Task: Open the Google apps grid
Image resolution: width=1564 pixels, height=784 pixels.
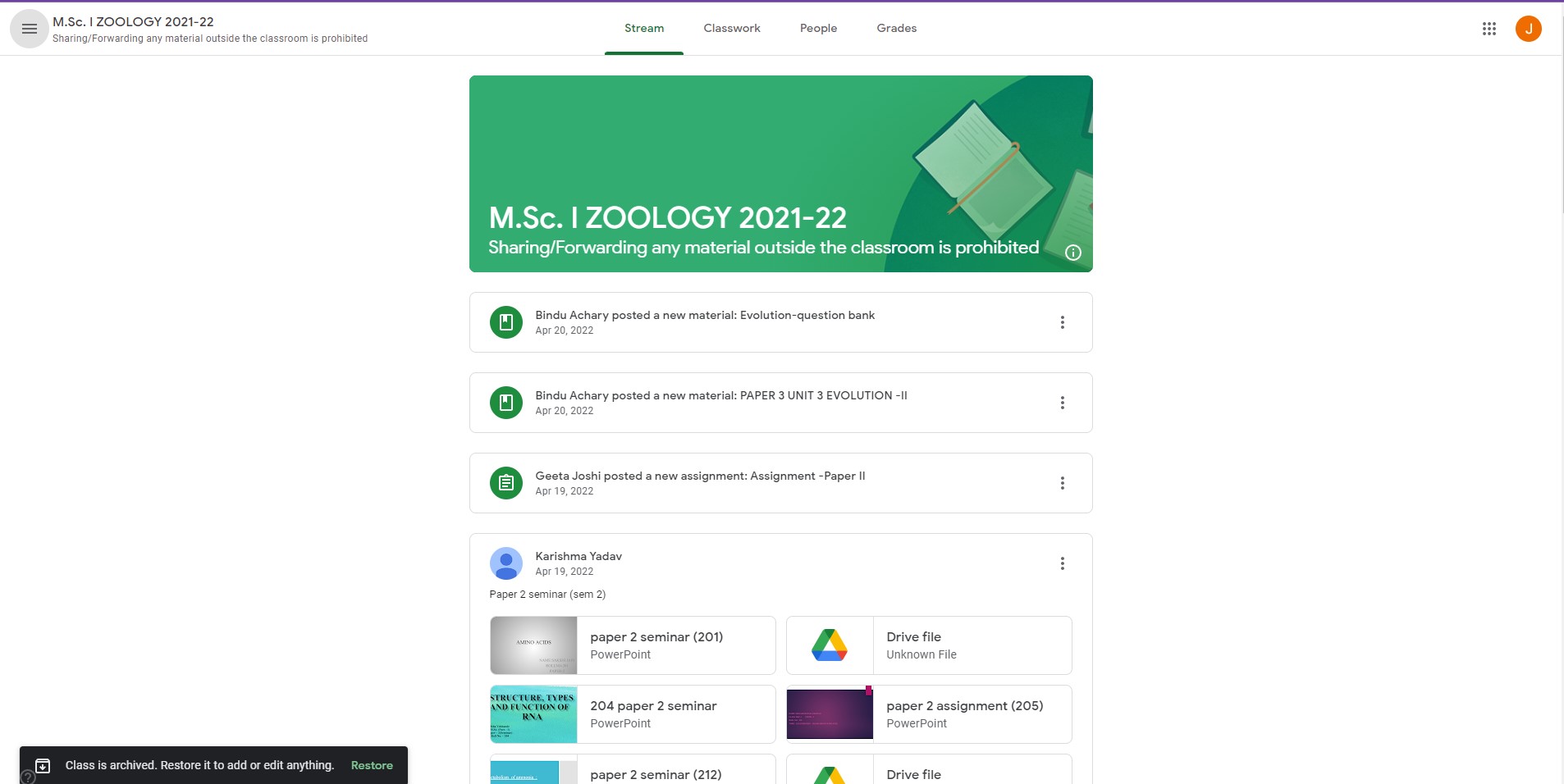Action: pyautogui.click(x=1489, y=29)
